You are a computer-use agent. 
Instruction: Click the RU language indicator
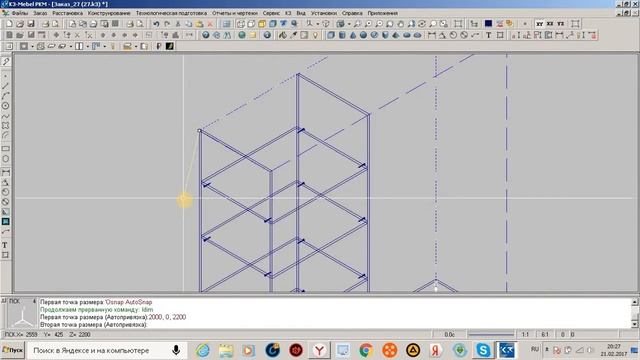coord(535,349)
